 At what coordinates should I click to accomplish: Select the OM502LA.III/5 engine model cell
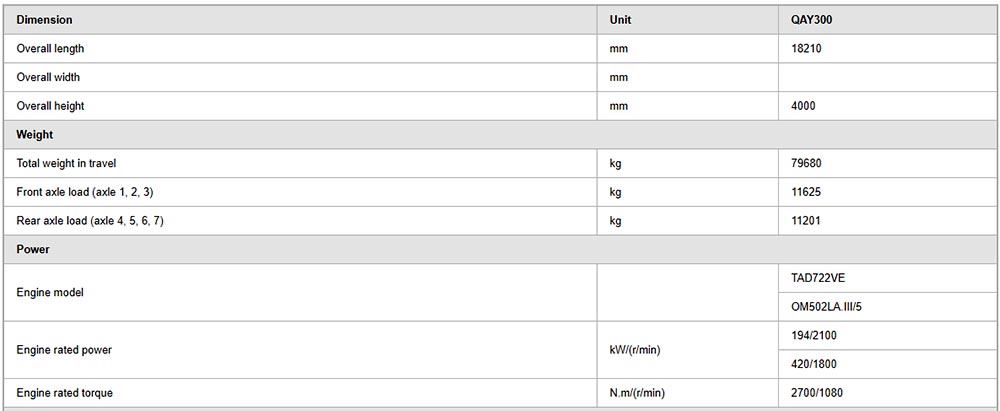(887, 307)
